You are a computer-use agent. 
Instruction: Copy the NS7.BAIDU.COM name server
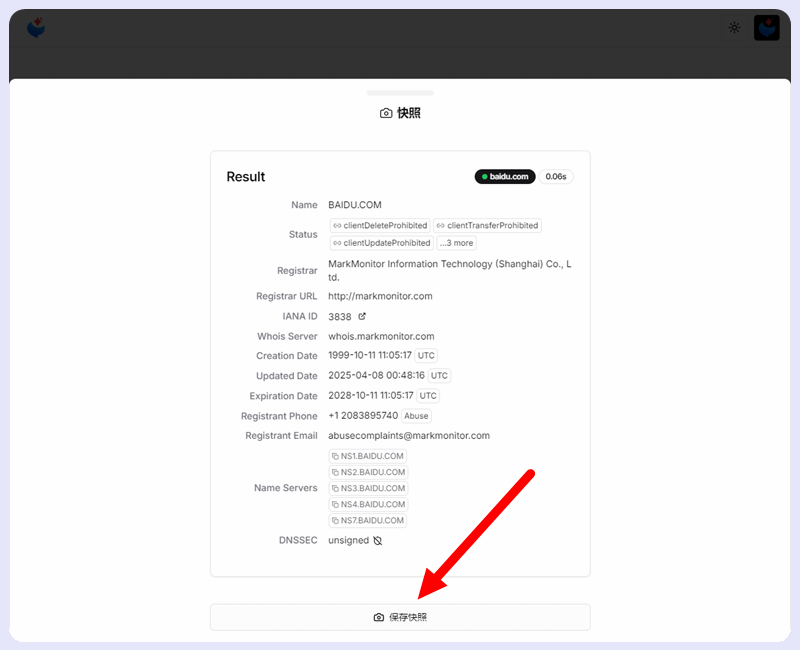[x=367, y=520]
